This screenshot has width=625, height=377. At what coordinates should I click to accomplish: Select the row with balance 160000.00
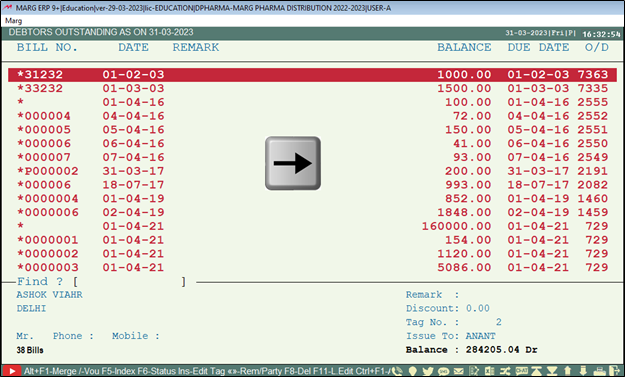[312, 226]
